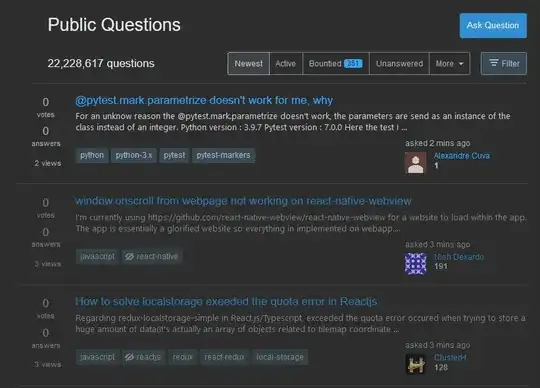Click the ignored-tag icon on reactjs
The image size is (540, 388).
(129, 357)
